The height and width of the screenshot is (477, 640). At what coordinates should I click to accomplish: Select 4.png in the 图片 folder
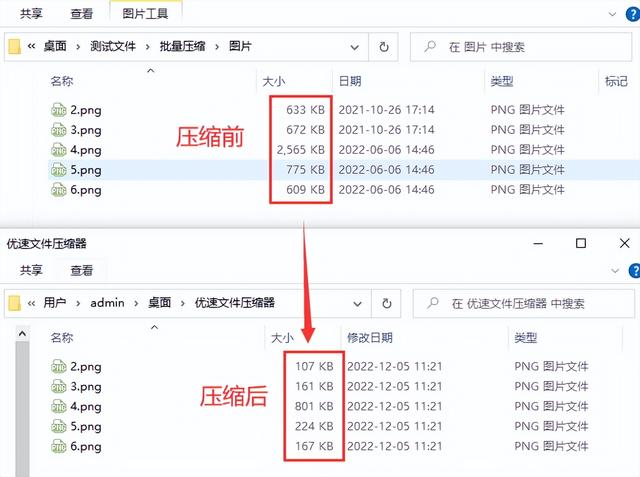click(x=86, y=150)
